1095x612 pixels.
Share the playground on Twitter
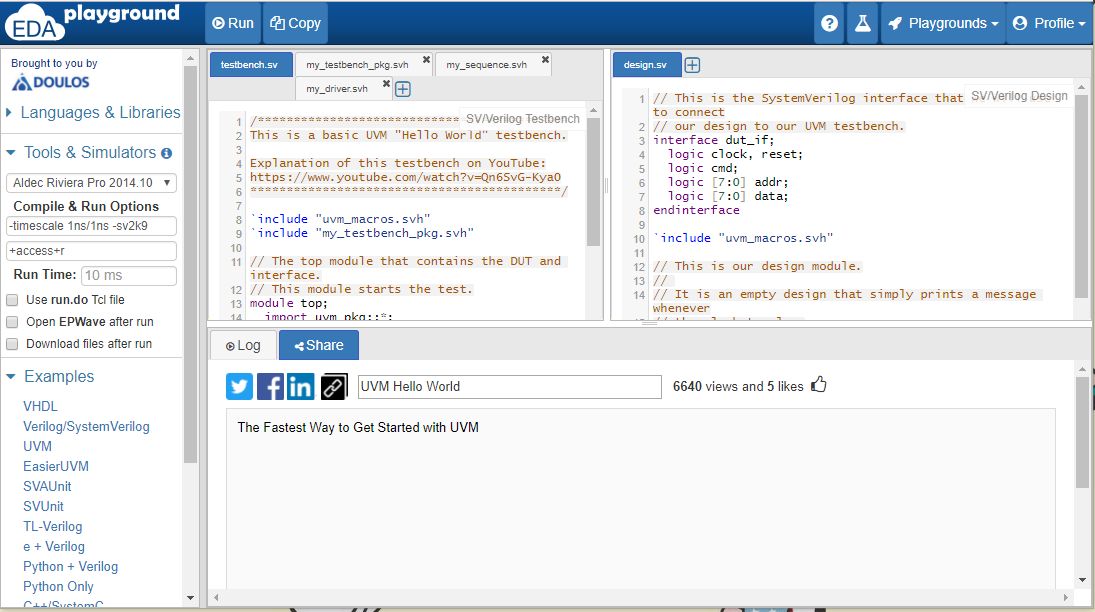tap(238, 386)
